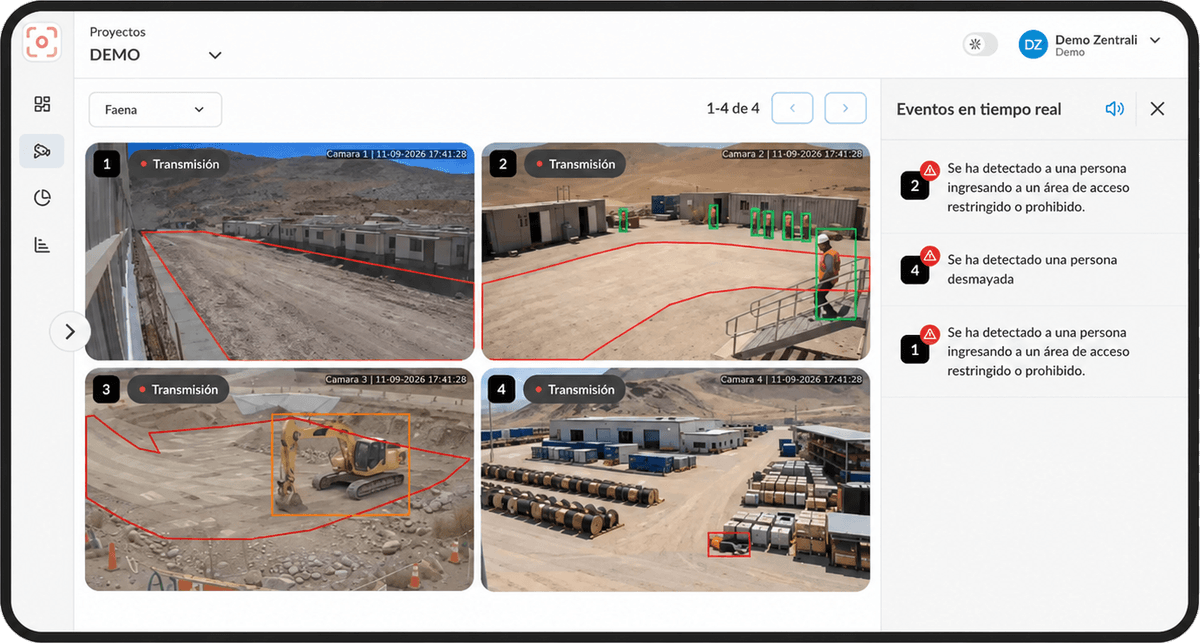Open camera 4 warehouse video feed
This screenshot has height=643, width=1200.
click(676, 480)
